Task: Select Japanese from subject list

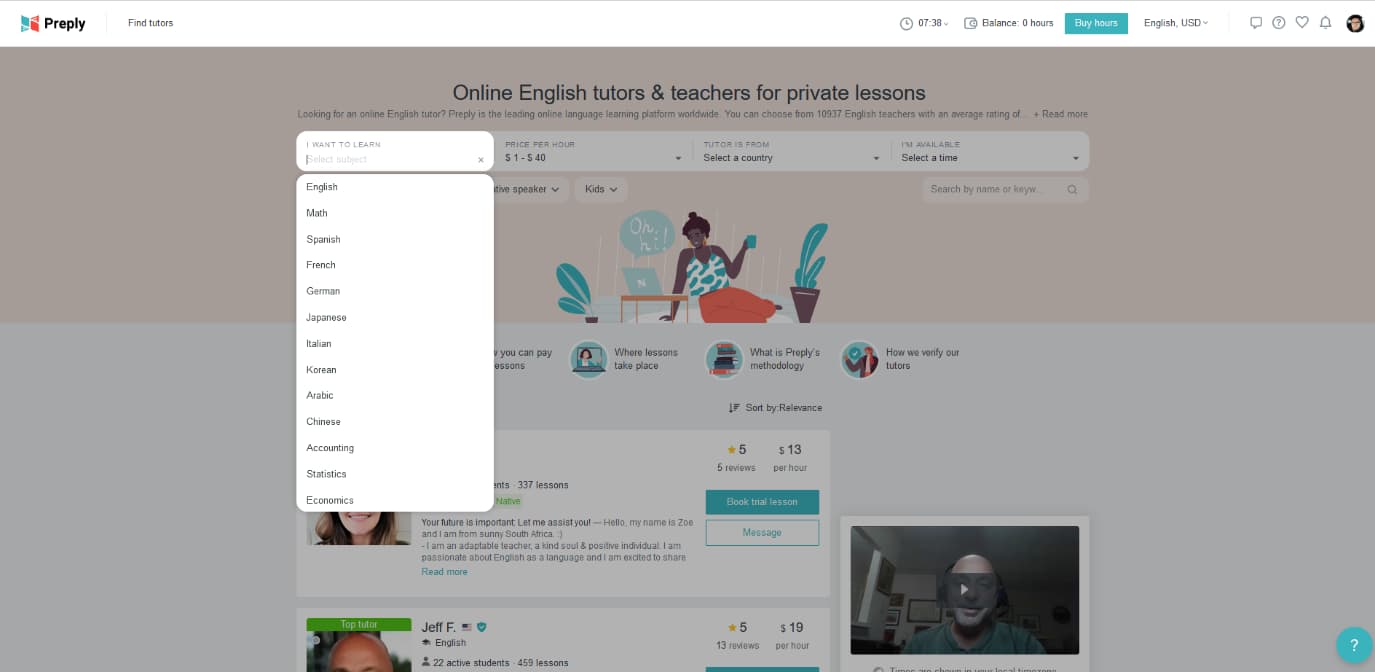Action: click(x=395, y=317)
